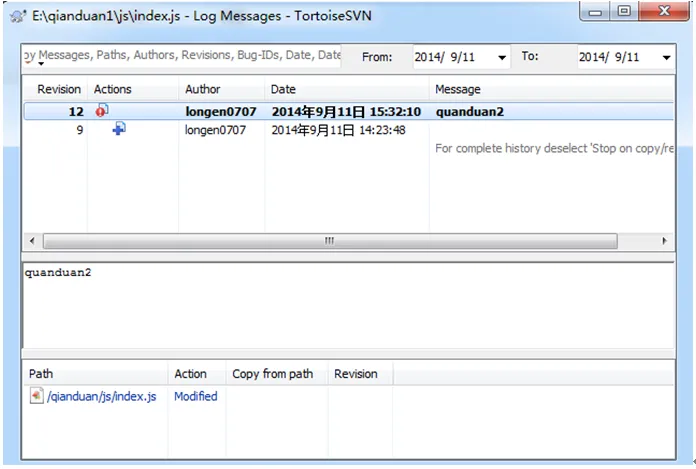Click the Path column header

(x=95, y=374)
